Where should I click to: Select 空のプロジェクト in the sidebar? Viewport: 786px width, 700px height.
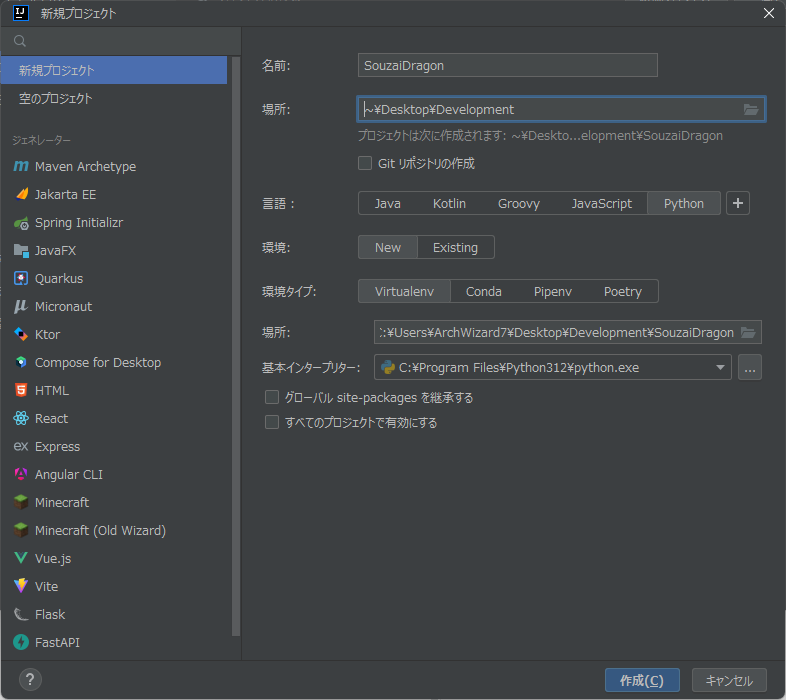pos(114,98)
